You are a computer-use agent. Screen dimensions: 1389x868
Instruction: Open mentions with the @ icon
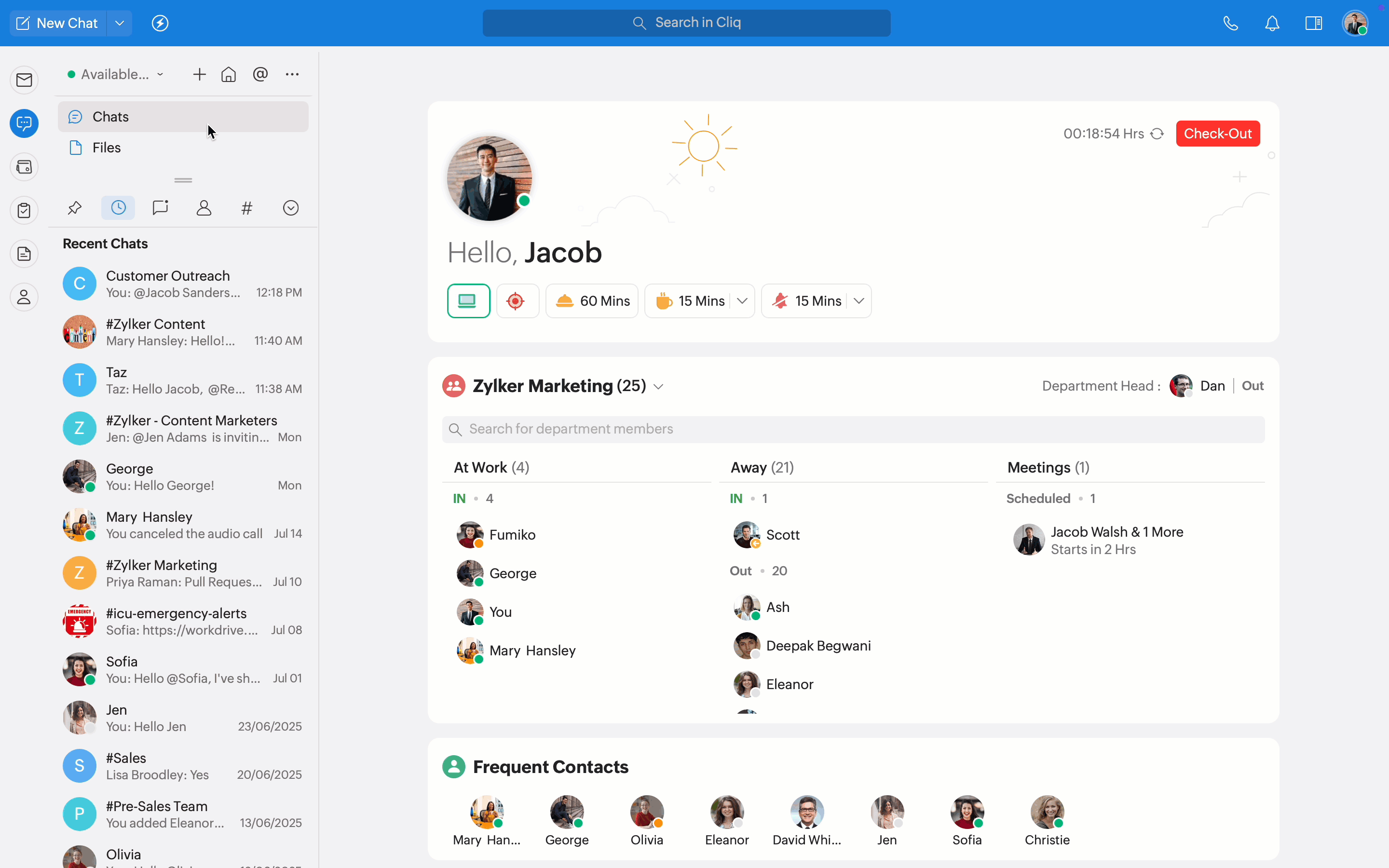(260, 75)
